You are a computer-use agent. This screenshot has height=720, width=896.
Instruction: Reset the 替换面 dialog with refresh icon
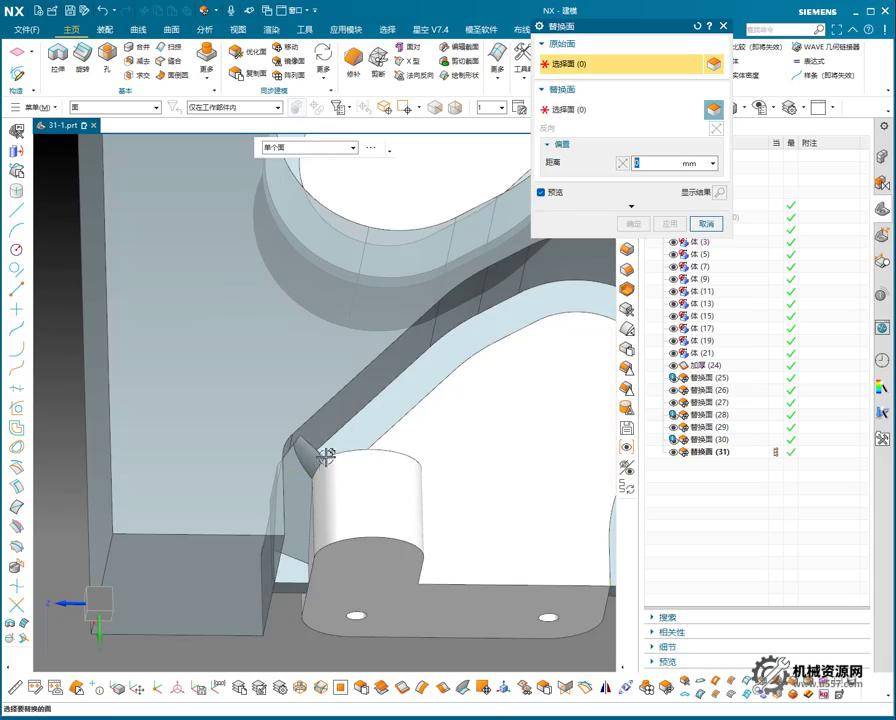[x=697, y=26]
